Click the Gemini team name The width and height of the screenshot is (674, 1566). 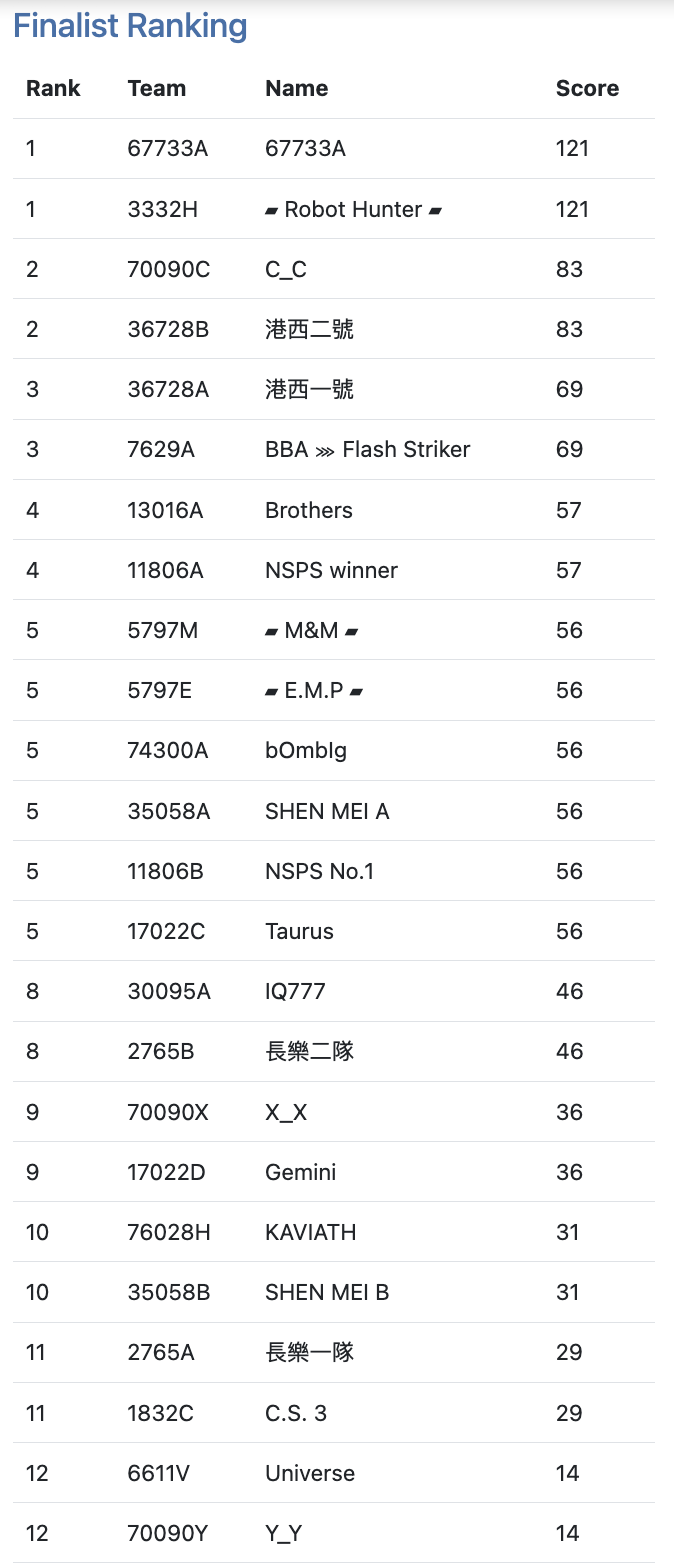tap(300, 1172)
